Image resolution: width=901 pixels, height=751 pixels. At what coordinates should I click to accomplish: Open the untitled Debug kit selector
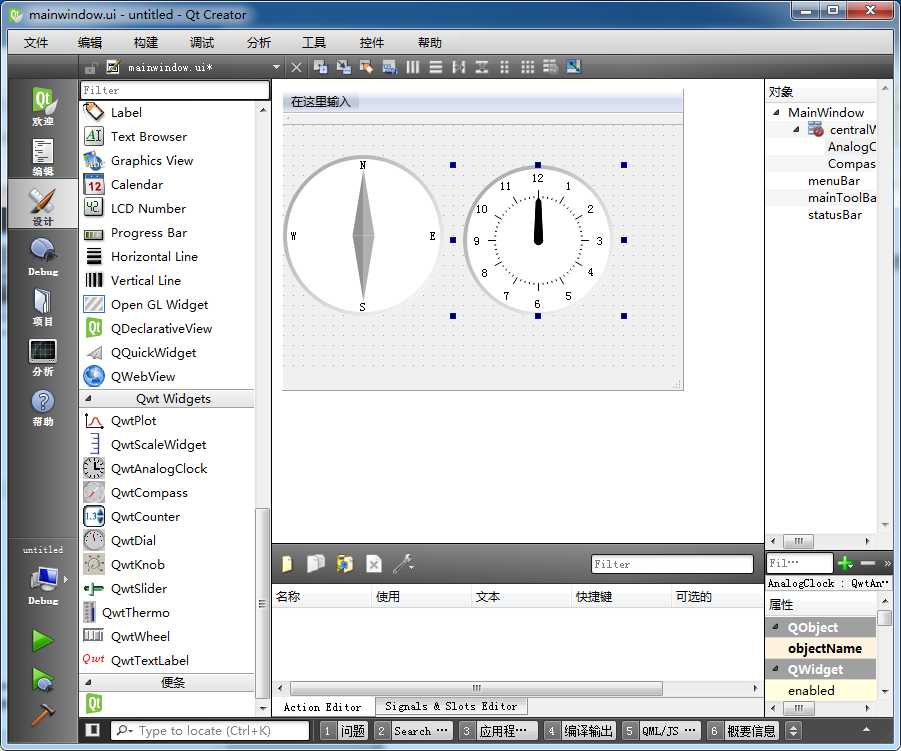click(x=43, y=576)
